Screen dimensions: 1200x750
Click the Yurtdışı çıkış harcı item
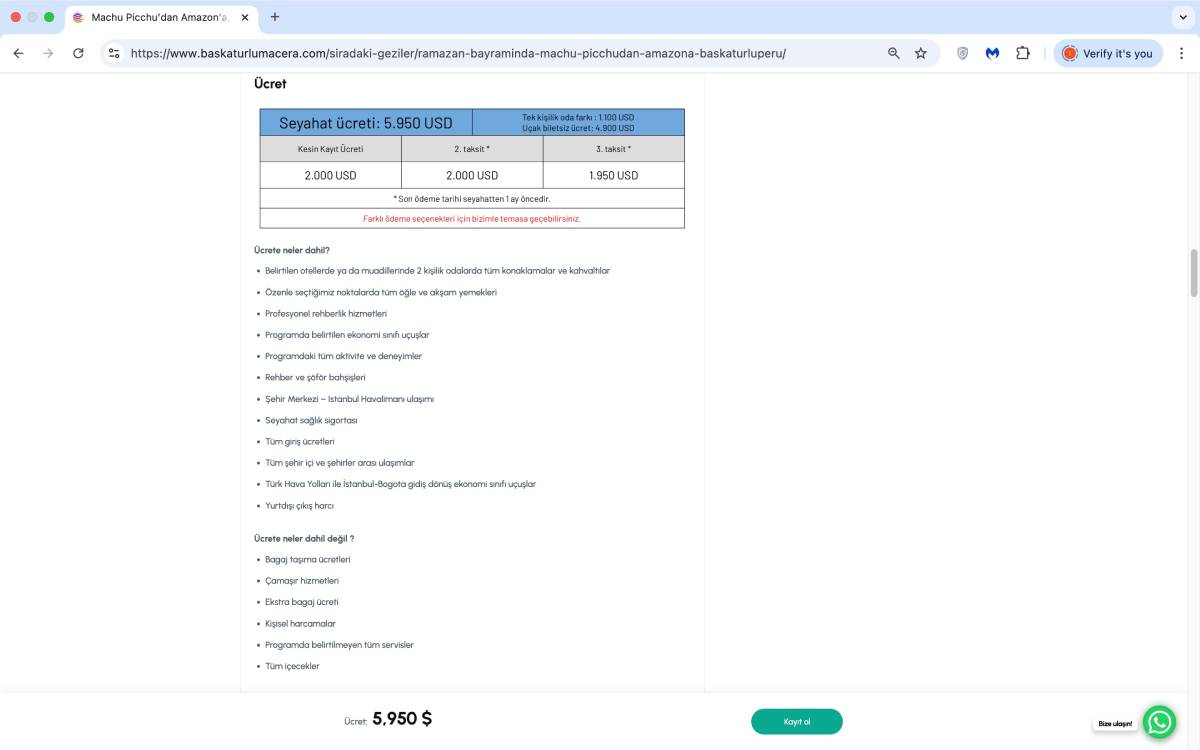pyautogui.click(x=299, y=506)
